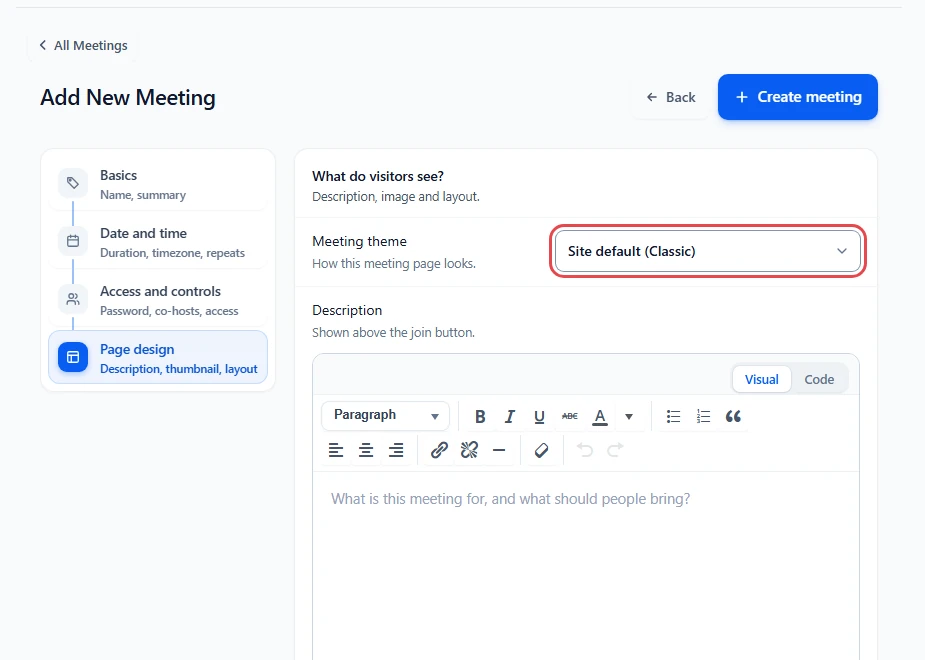Align text right

(x=396, y=451)
